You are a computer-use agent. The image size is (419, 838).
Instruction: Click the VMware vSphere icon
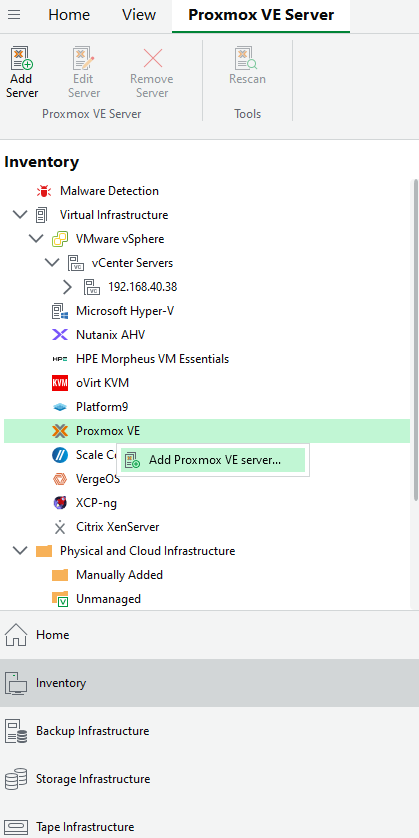tap(60, 239)
